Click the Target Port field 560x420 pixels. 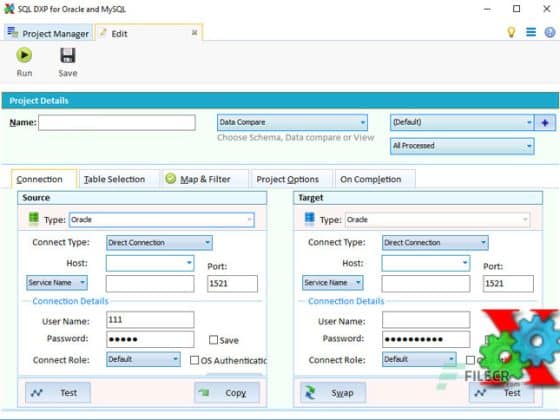[508, 284]
